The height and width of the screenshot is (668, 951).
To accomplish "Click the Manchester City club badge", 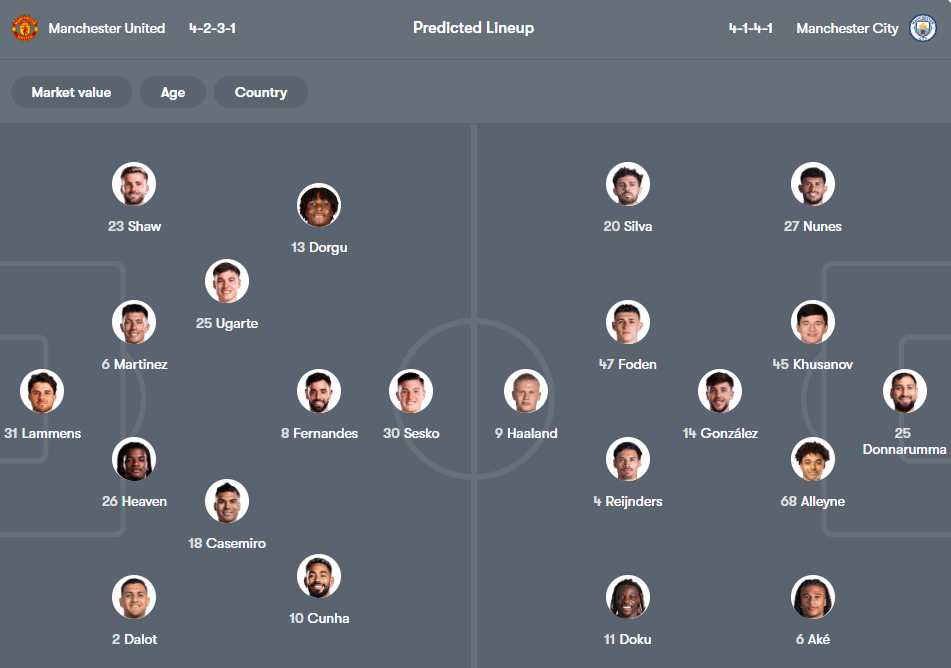I will point(927,28).
